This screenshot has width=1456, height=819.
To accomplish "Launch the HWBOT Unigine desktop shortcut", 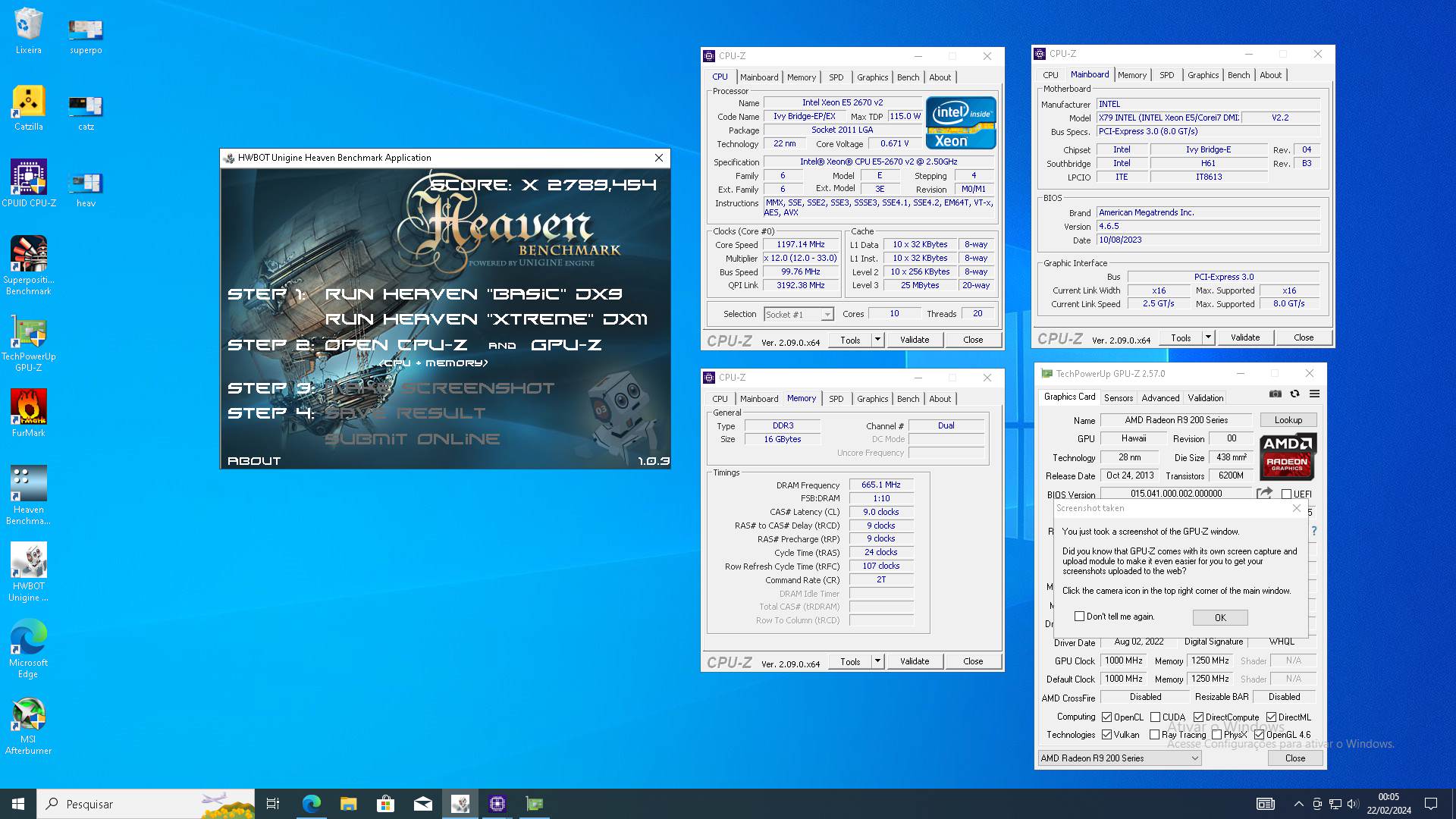I will 28,572.
